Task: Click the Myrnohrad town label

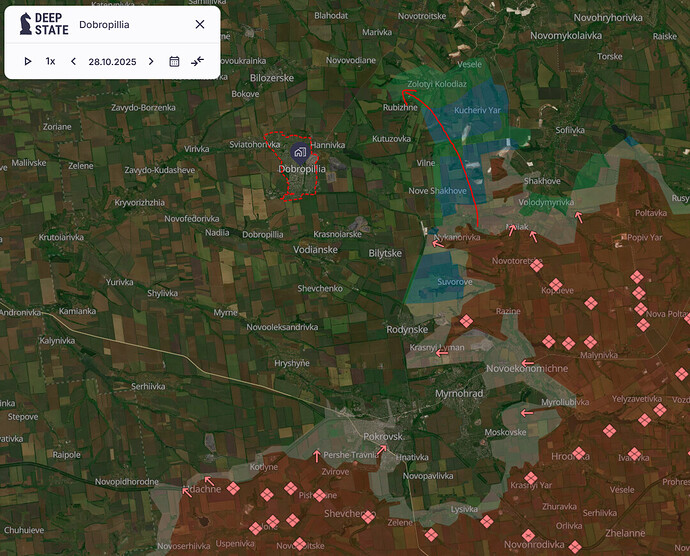Action: pyautogui.click(x=459, y=394)
